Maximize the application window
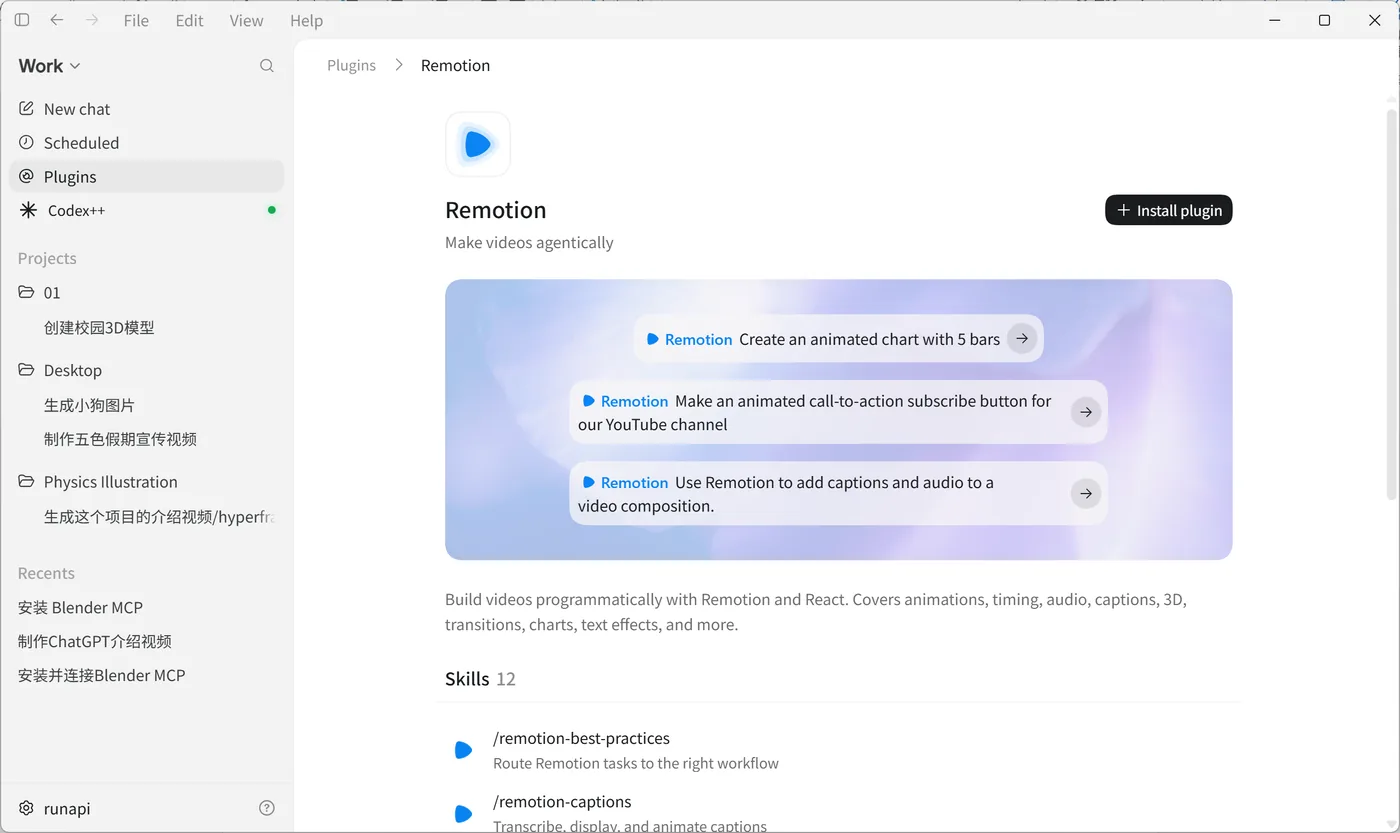This screenshot has width=1400, height=833. pyautogui.click(x=1324, y=20)
